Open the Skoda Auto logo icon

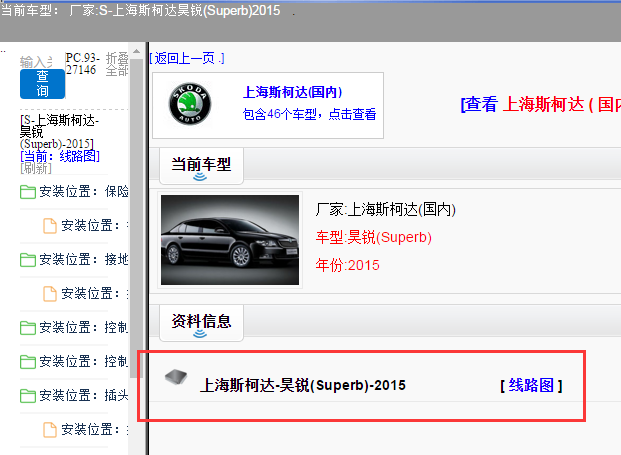pyautogui.click(x=190, y=104)
